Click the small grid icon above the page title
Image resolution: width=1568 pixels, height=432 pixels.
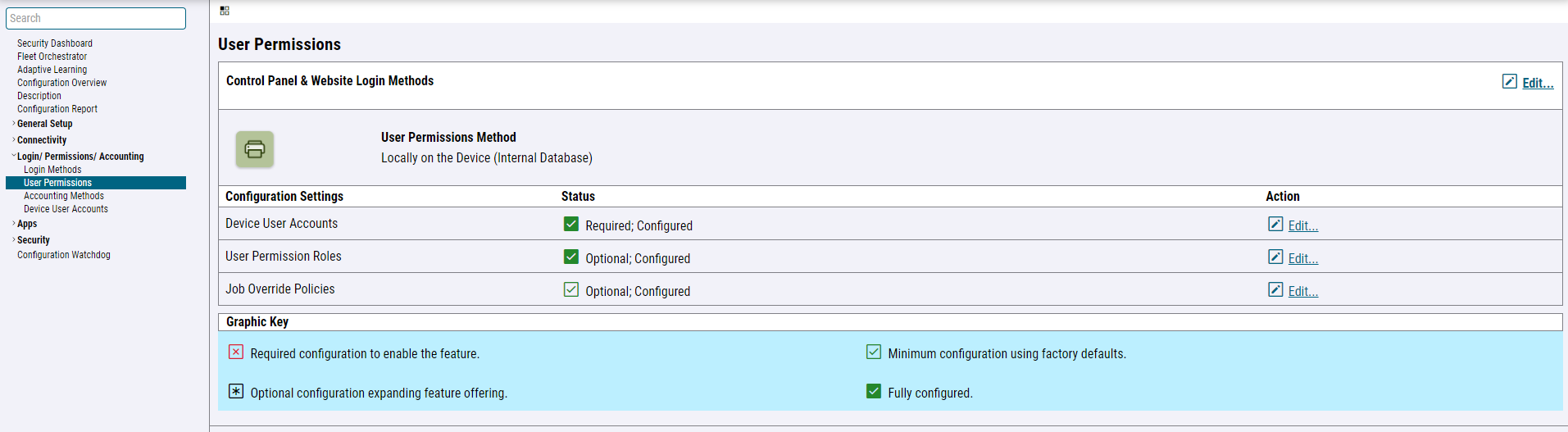pyautogui.click(x=225, y=11)
